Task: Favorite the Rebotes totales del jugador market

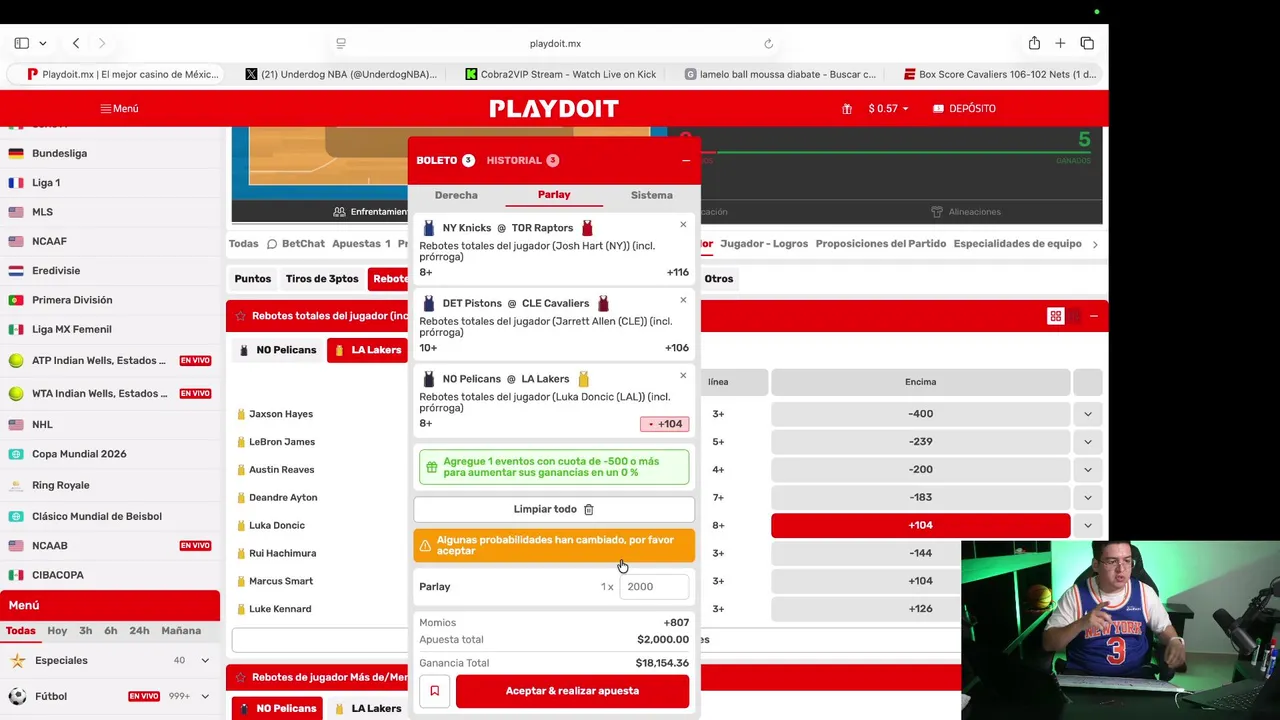Action: pos(240,316)
